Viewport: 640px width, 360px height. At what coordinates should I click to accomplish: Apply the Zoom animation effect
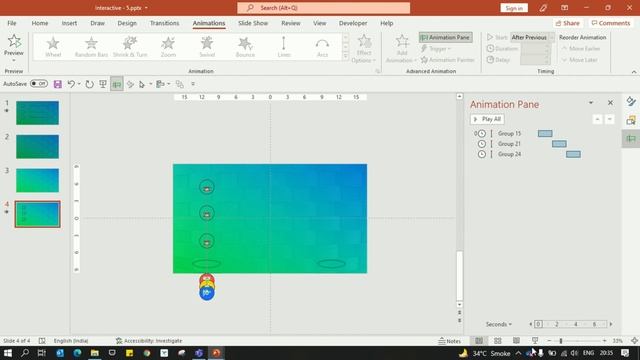point(168,47)
